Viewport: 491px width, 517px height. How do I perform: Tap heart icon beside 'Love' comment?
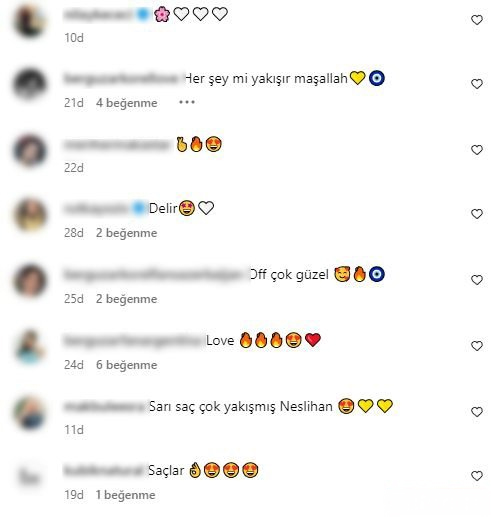point(477,346)
